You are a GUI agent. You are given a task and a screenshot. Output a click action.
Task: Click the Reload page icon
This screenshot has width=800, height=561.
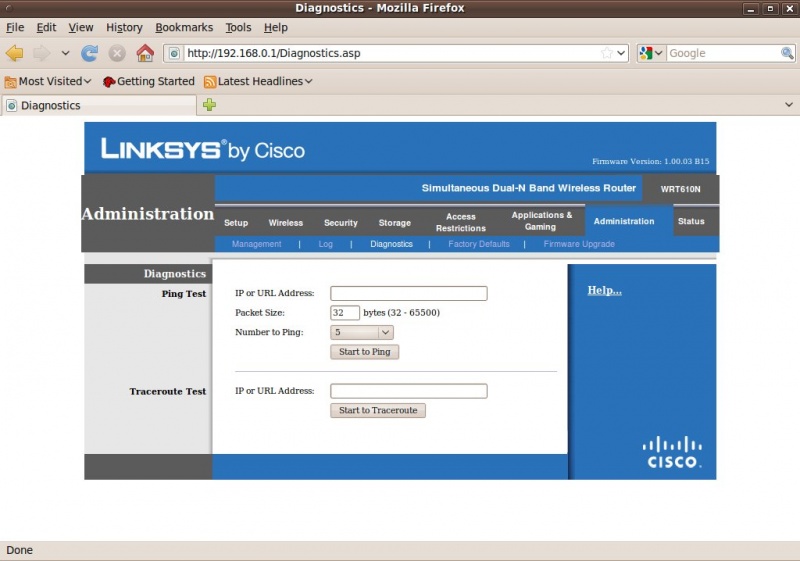click(90, 53)
